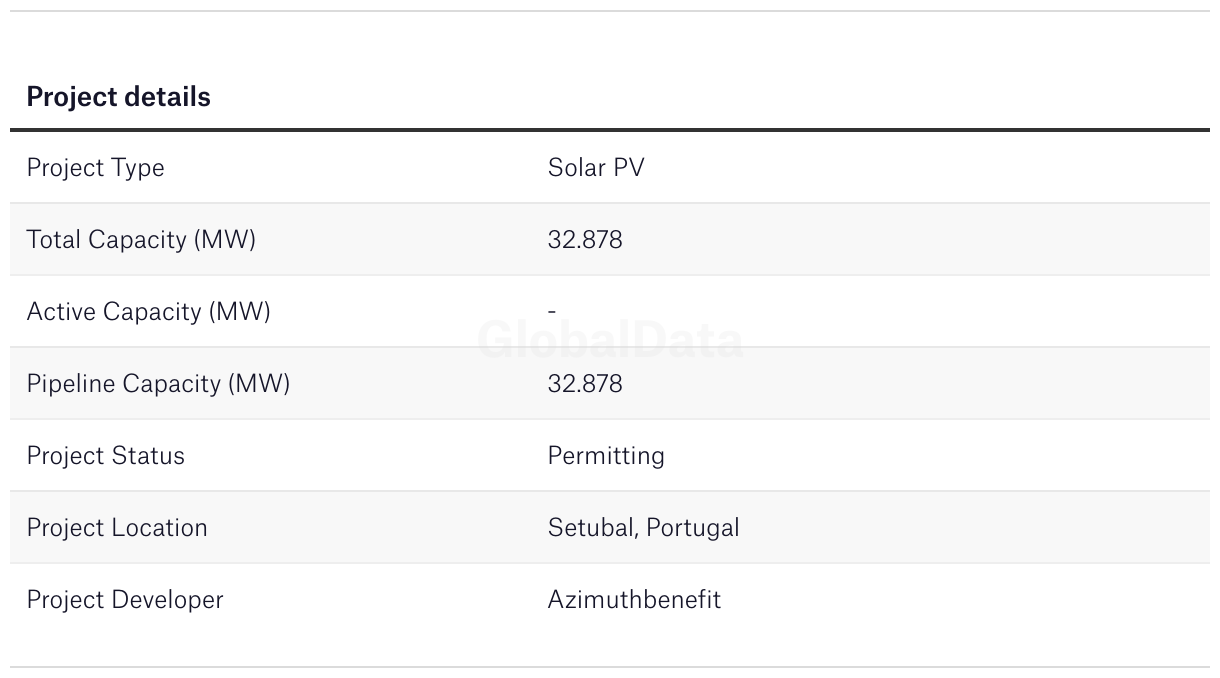Click the Active Capacity (MW) label
The image size is (1220, 678).
[x=148, y=312]
